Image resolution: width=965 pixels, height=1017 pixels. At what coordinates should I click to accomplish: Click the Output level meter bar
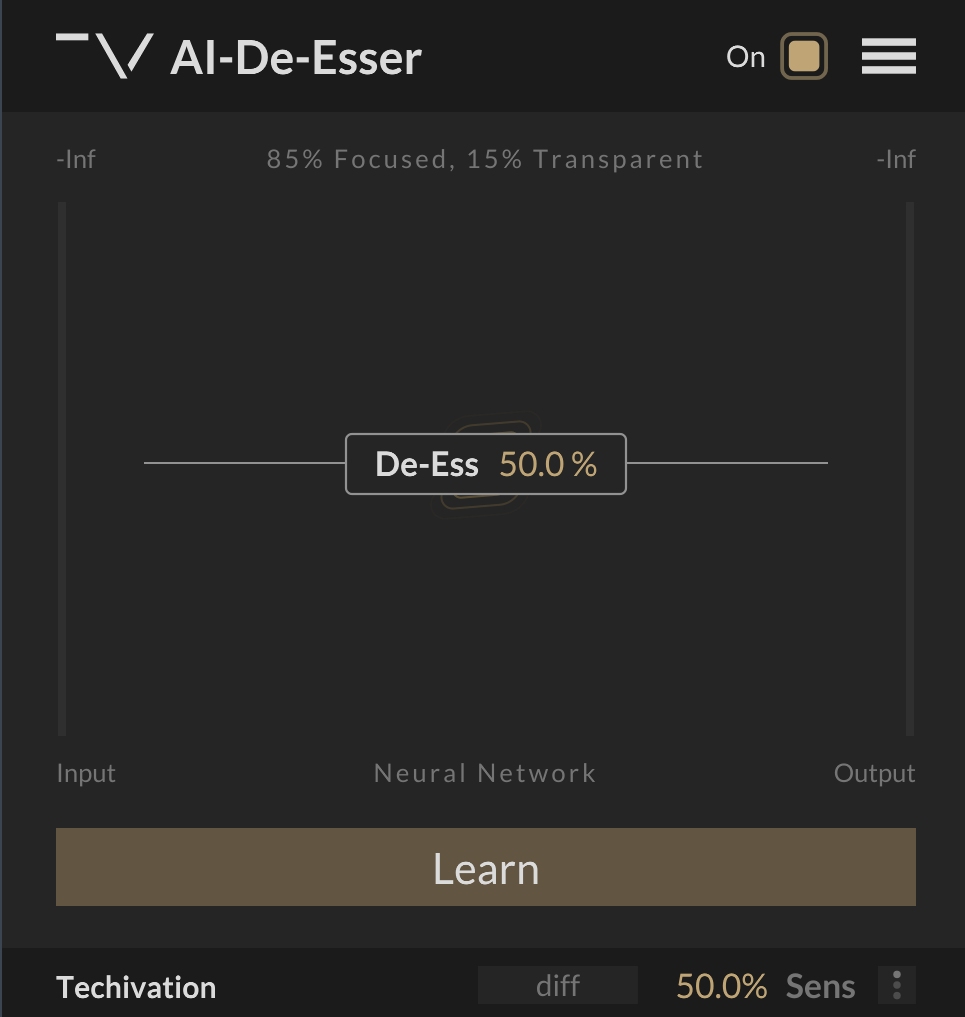910,468
